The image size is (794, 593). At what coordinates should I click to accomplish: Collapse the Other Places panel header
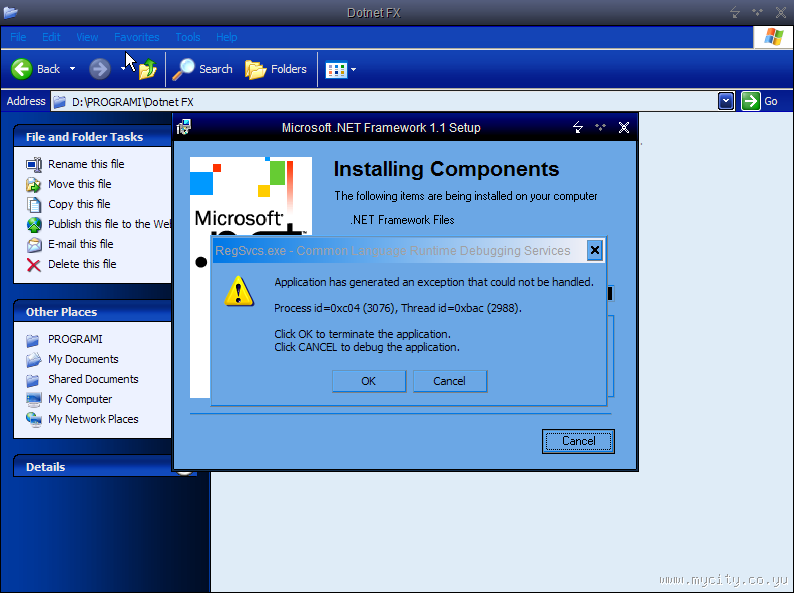(x=93, y=311)
